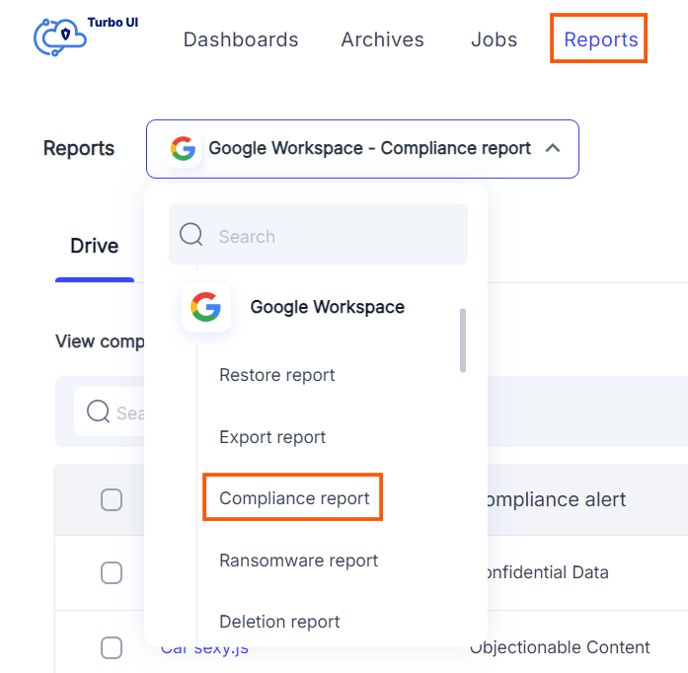Screen dimensions: 688x673
Task: Check the Objectionable Content row checkbox
Action: [111, 648]
